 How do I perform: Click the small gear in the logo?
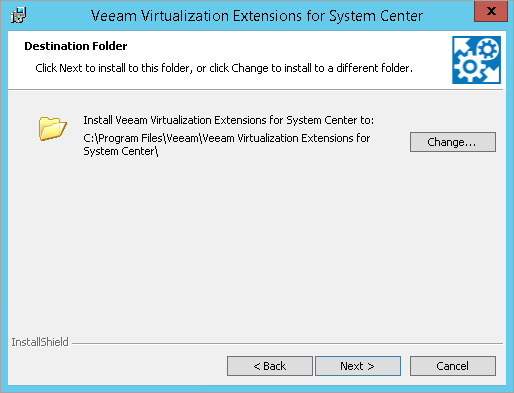pyautogui.click(x=488, y=50)
